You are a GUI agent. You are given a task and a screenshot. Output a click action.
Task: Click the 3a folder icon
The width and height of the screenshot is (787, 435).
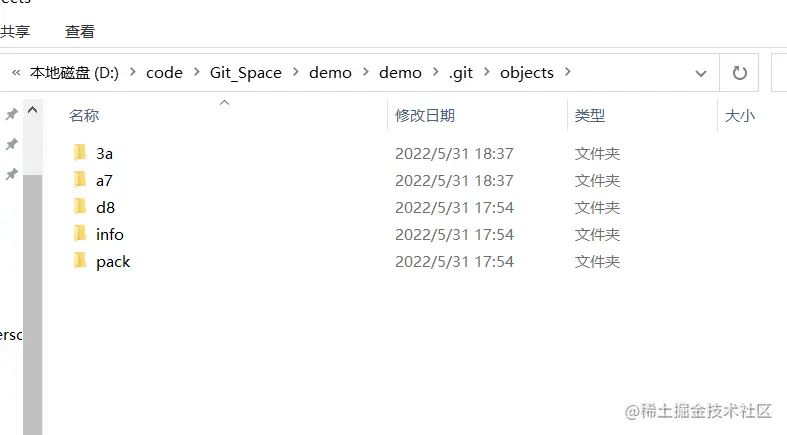tap(81, 153)
